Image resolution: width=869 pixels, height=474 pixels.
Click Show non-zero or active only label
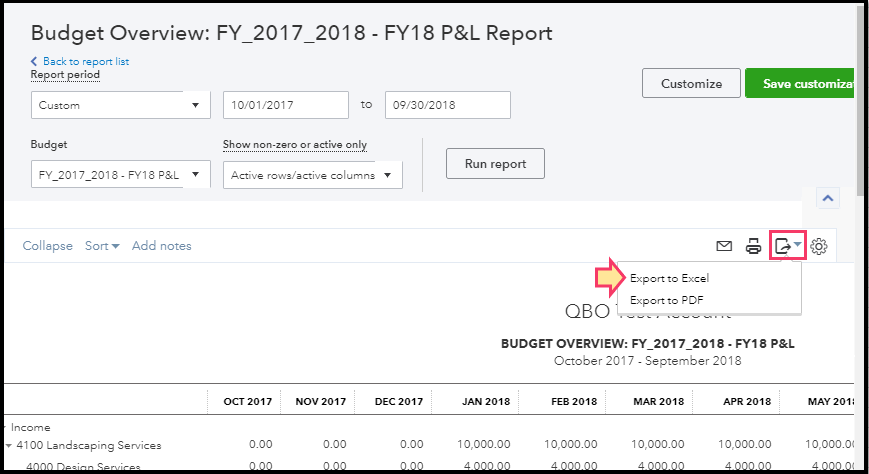pos(295,144)
